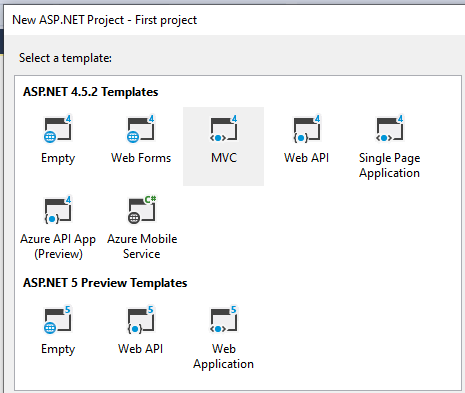This screenshot has height=393, width=465.
Task: Select the Azure Mobile Service icon
Action: 142,210
